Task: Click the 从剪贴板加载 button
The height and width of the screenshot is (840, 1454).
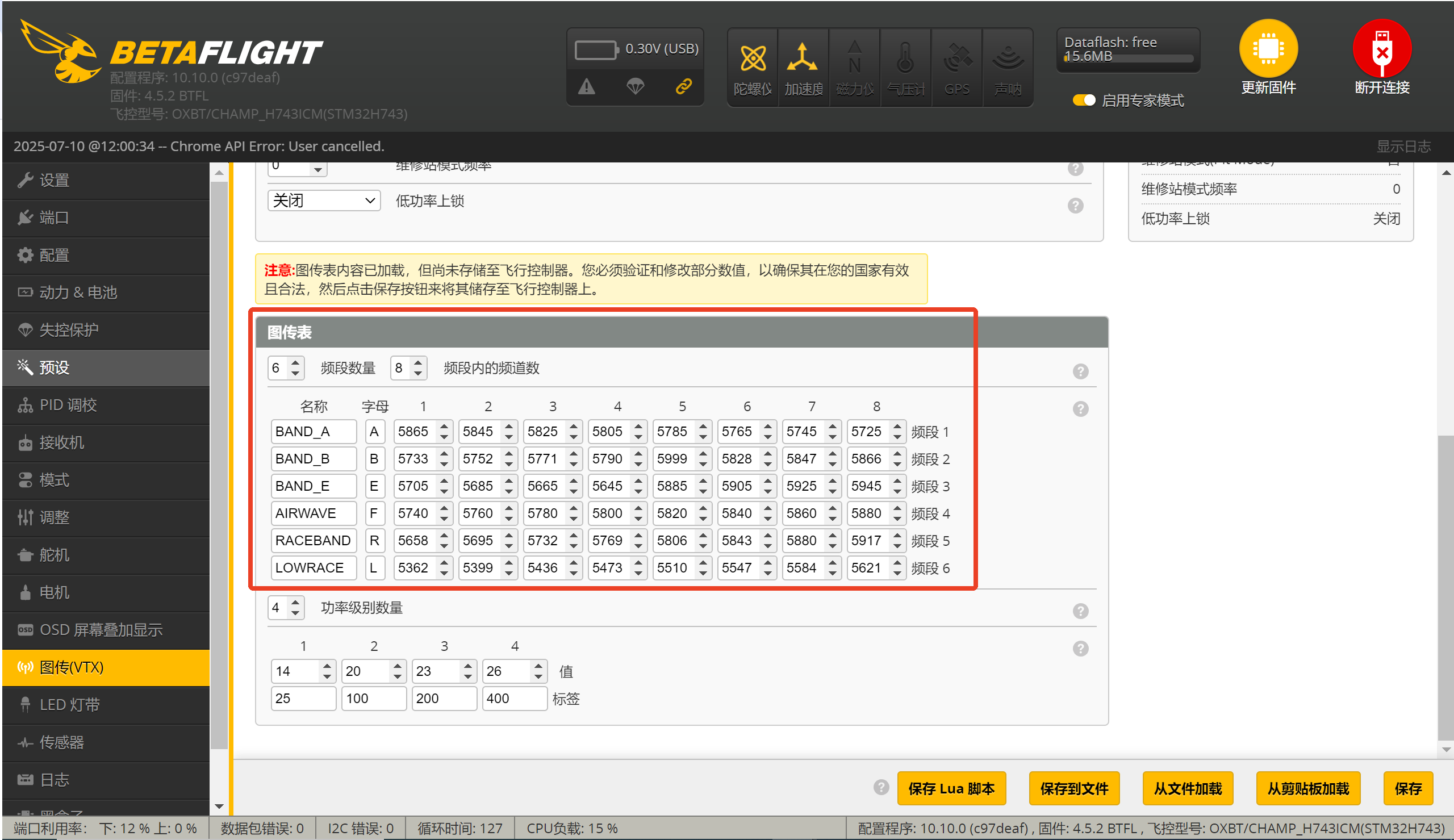Action: pos(1307,788)
